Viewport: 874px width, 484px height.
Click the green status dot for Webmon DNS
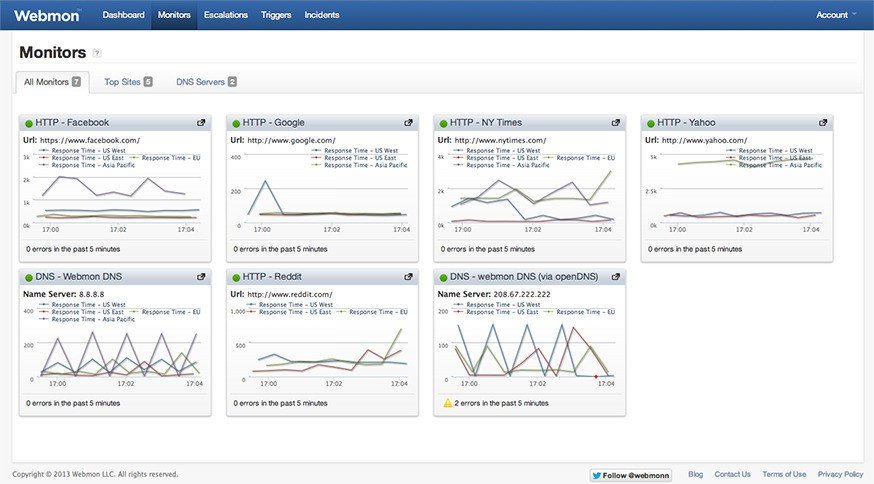coord(29,278)
